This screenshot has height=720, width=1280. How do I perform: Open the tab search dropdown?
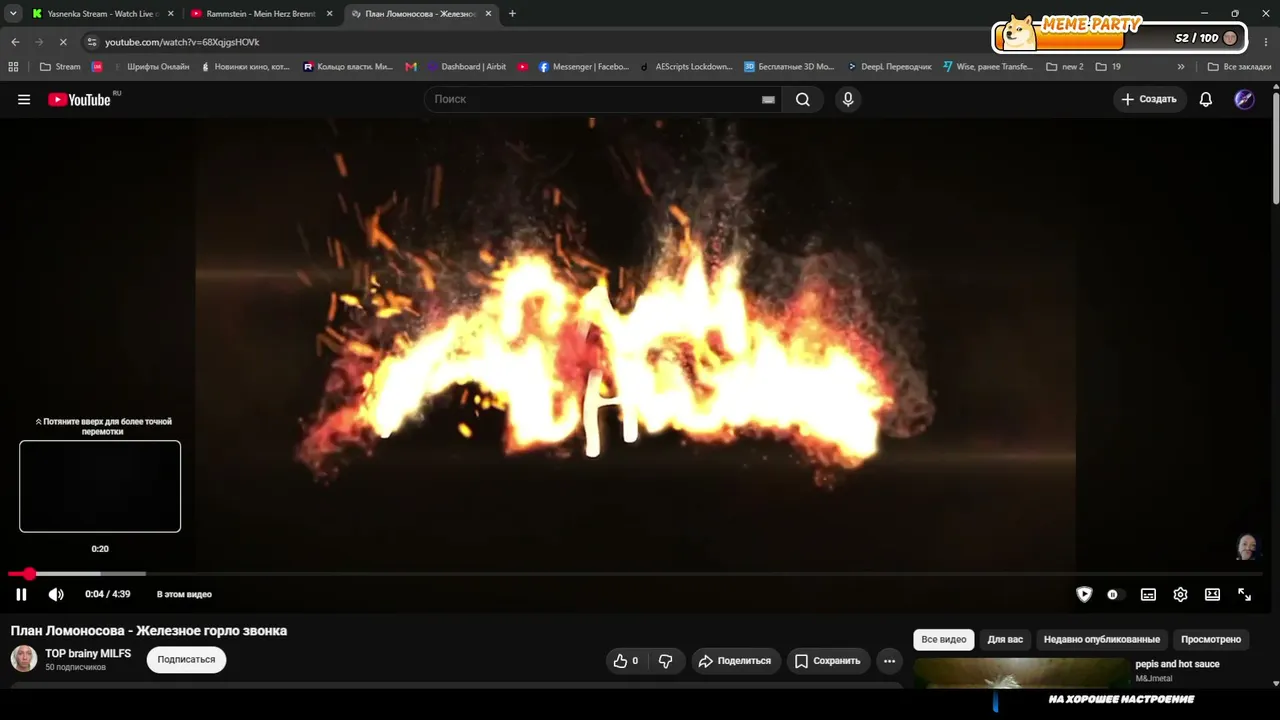click(12, 14)
